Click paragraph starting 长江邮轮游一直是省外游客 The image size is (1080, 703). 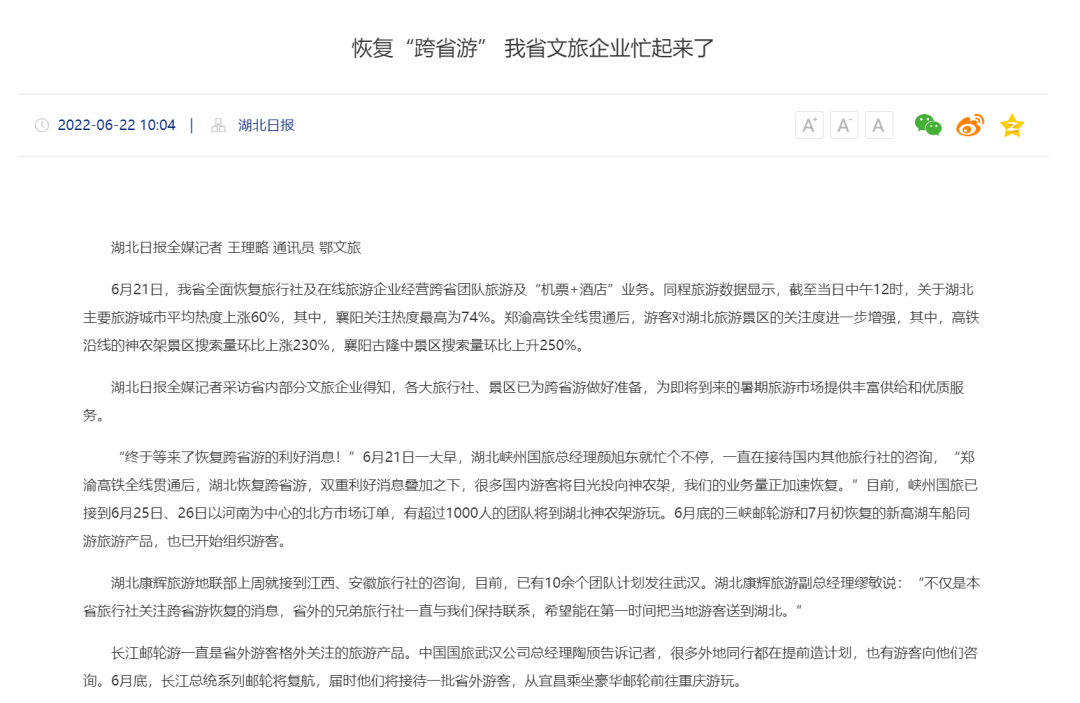click(x=530, y=667)
